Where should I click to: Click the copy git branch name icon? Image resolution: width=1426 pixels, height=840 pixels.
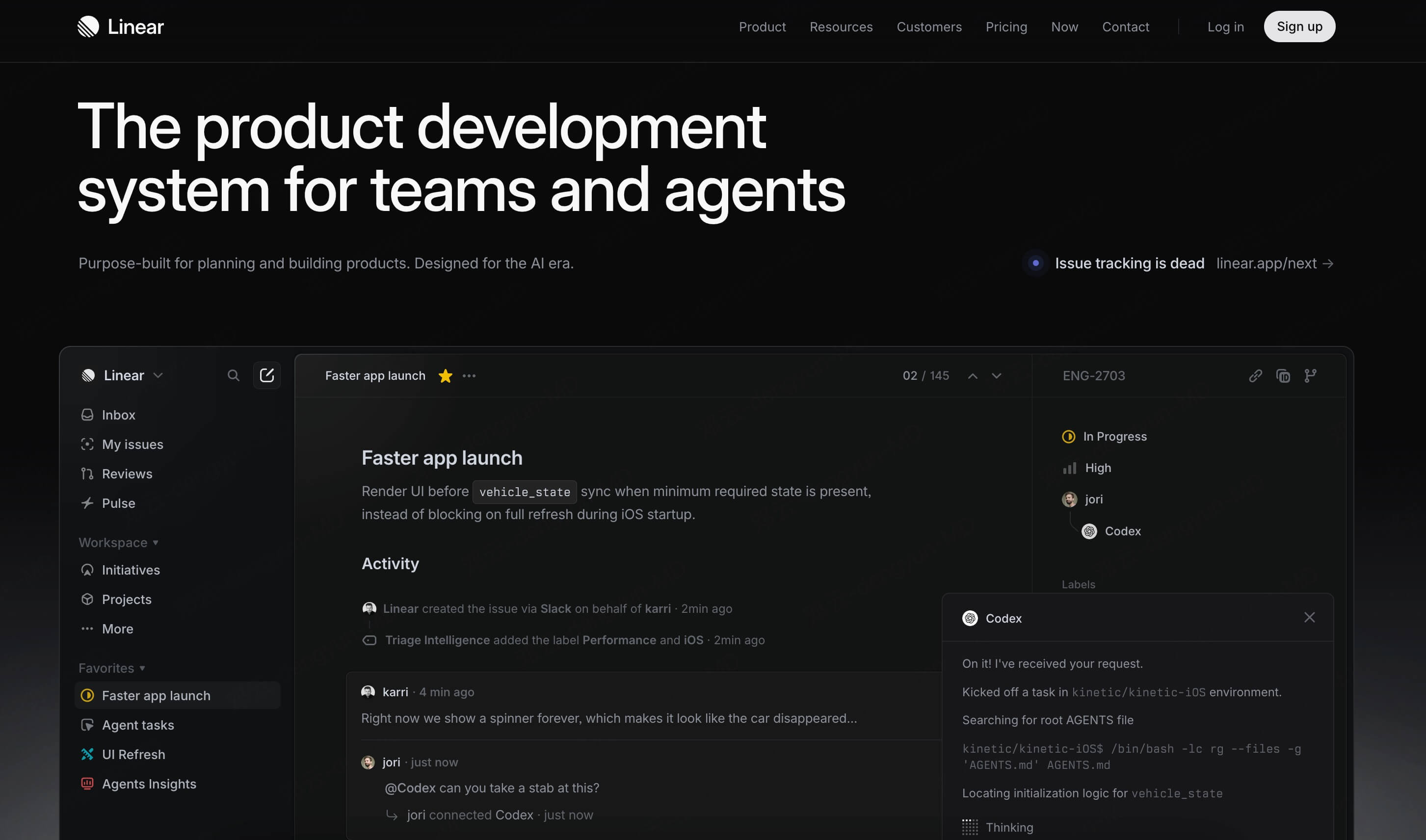(x=1311, y=376)
